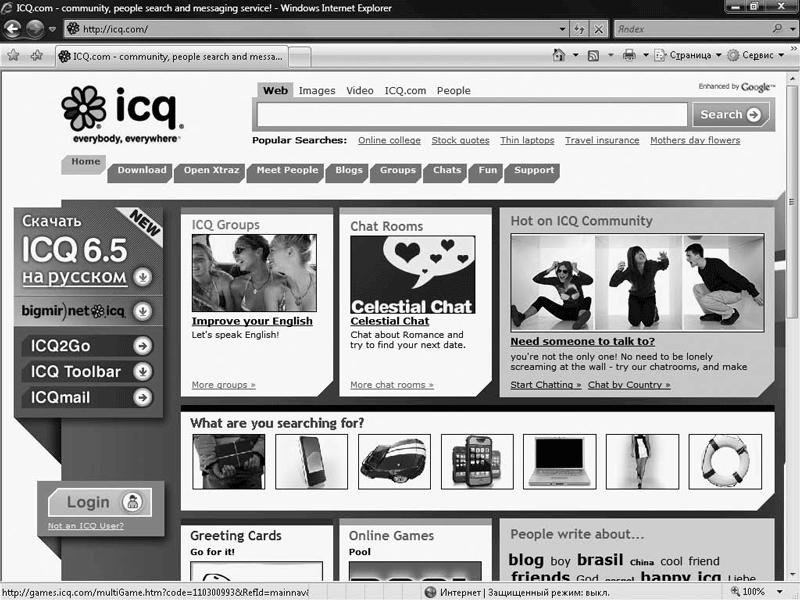The image size is (800, 600).
Task: Select the Video search tab
Action: click(360, 91)
